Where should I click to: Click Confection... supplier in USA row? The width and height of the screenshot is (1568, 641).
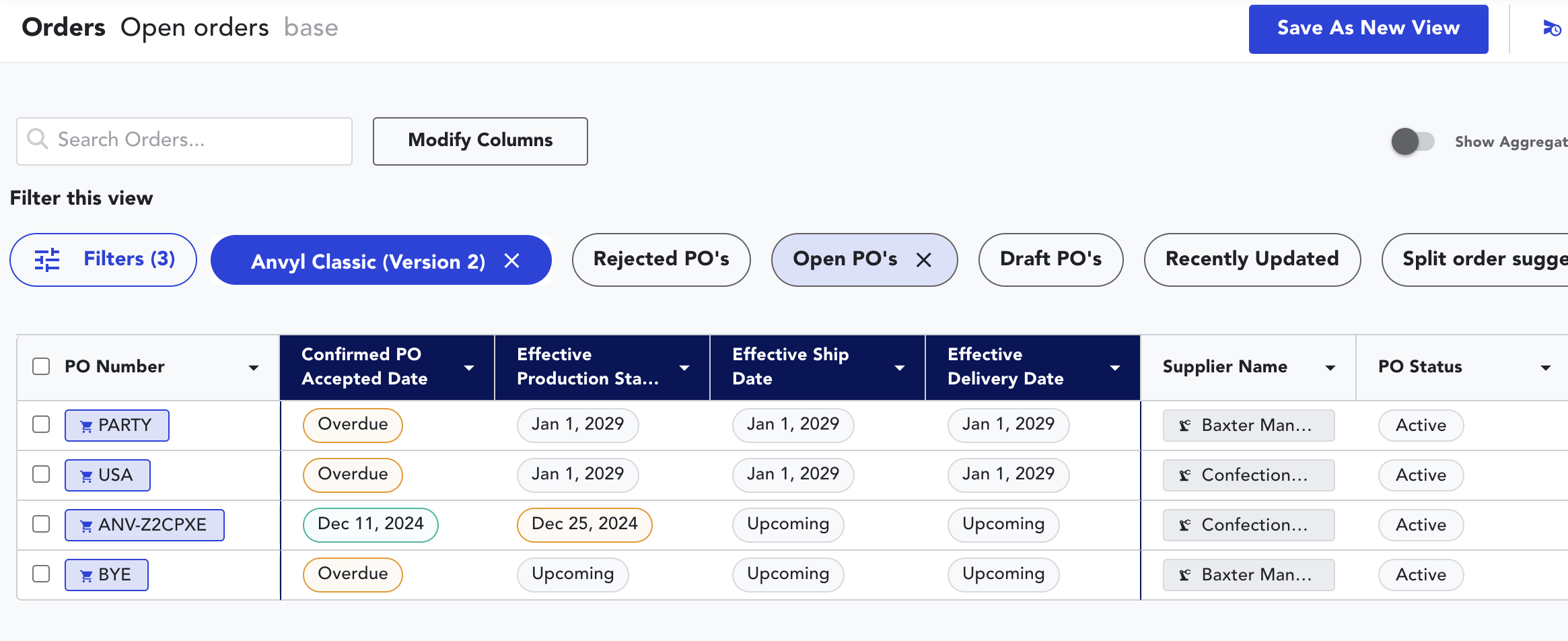point(1249,475)
